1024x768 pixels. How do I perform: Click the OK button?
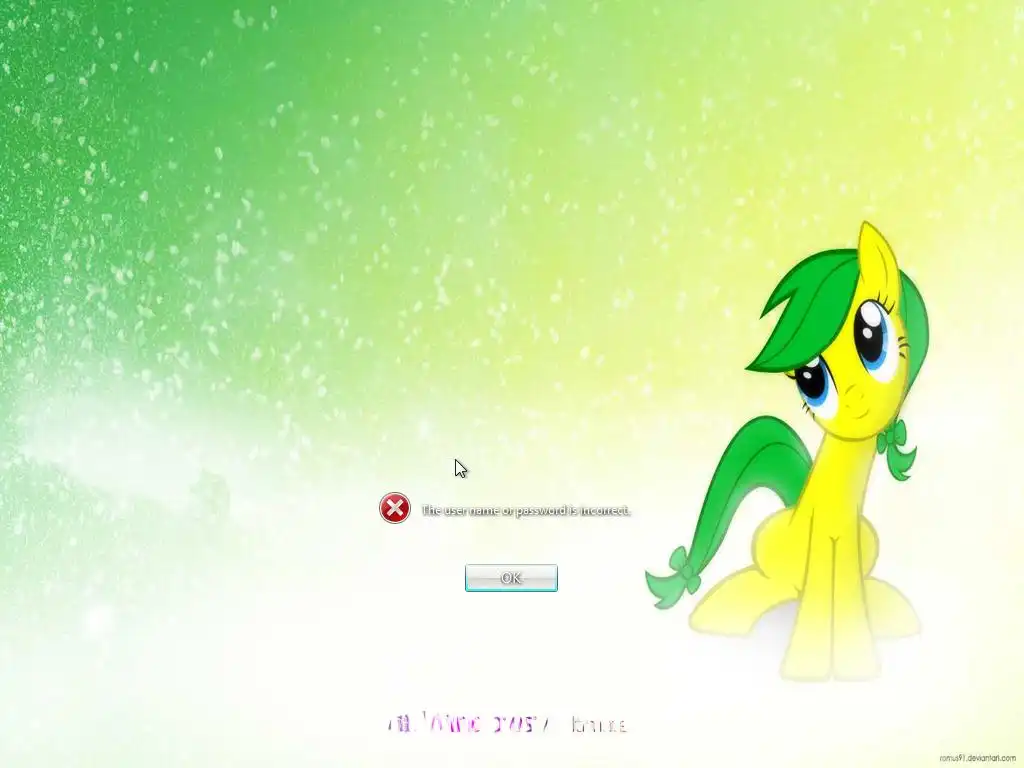(511, 578)
